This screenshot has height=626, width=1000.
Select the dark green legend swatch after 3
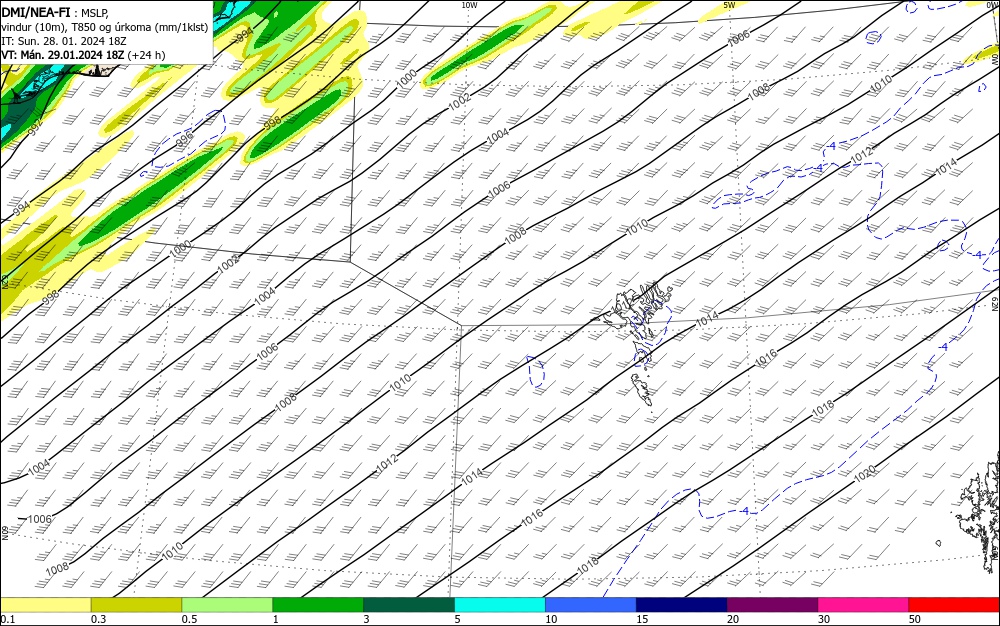(x=409, y=605)
